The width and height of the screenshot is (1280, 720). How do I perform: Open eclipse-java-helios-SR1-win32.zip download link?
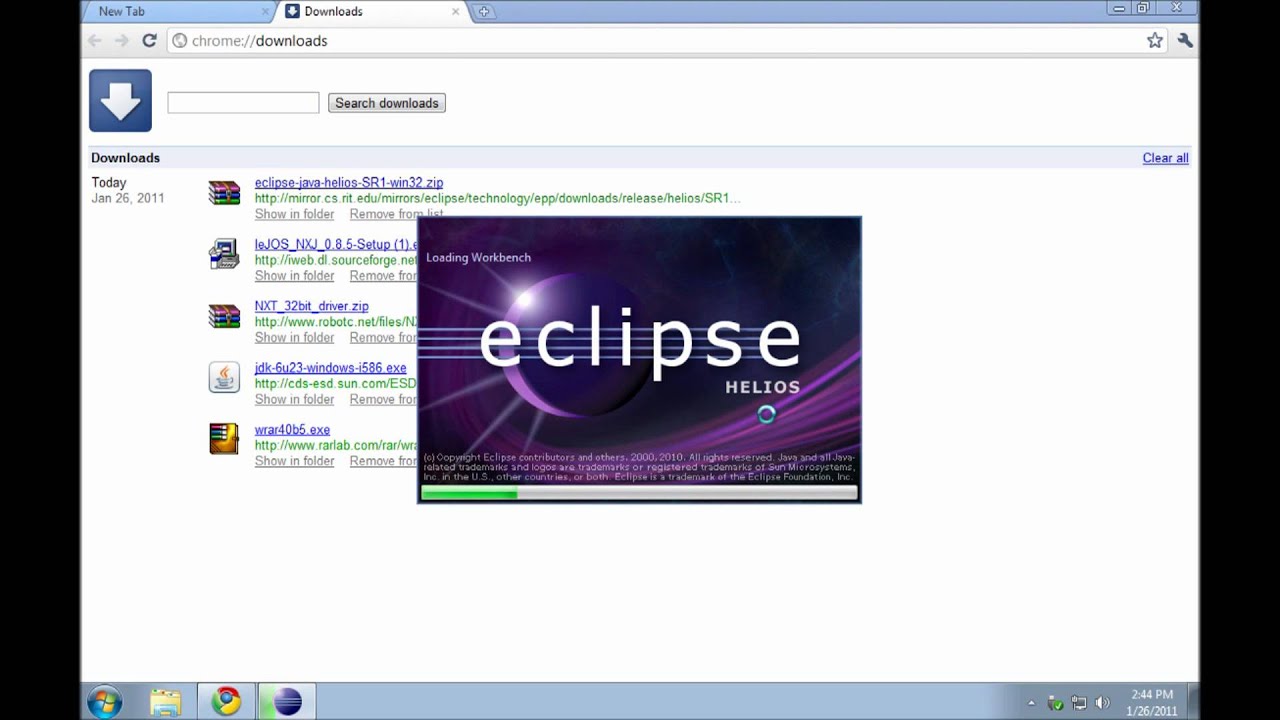[349, 183]
